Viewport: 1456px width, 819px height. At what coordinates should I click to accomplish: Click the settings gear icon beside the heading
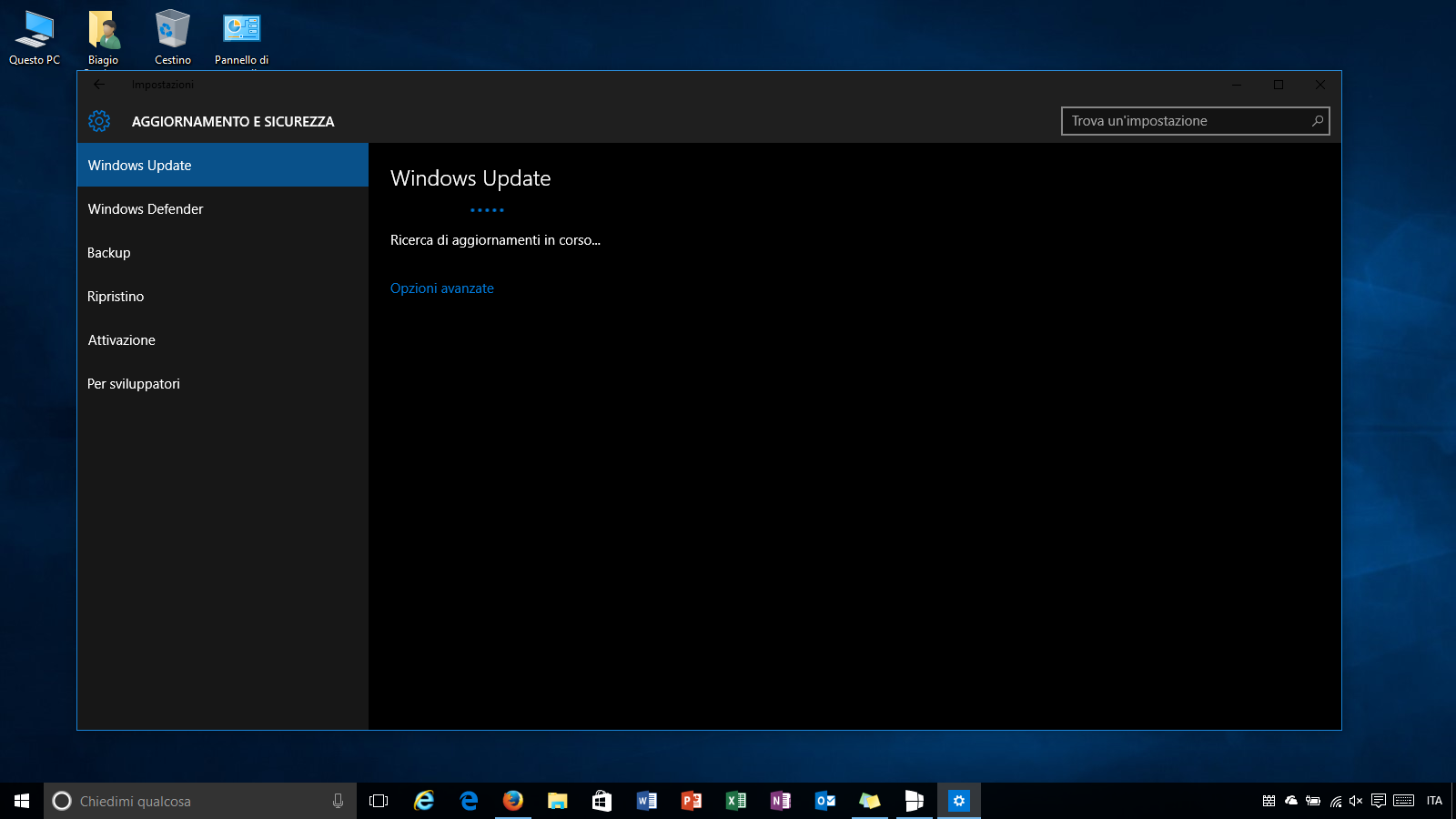click(x=99, y=121)
